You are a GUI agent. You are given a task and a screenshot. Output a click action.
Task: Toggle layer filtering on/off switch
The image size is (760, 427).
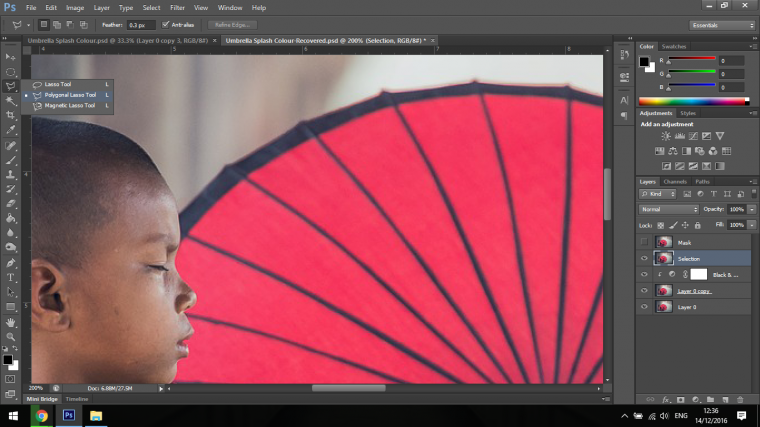(x=754, y=193)
